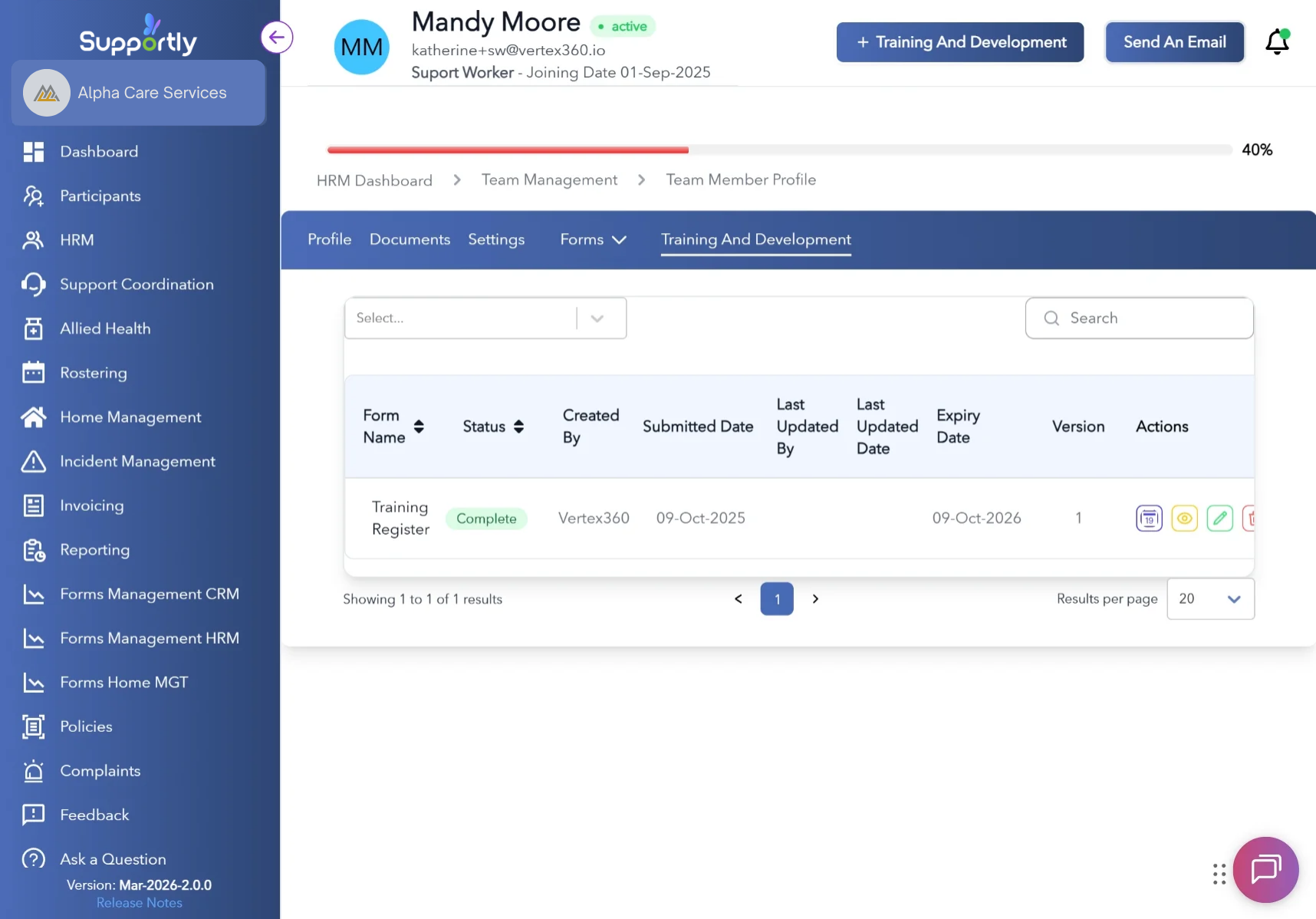
Task: Click the Rostering calendar icon
Action: pyautogui.click(x=34, y=373)
